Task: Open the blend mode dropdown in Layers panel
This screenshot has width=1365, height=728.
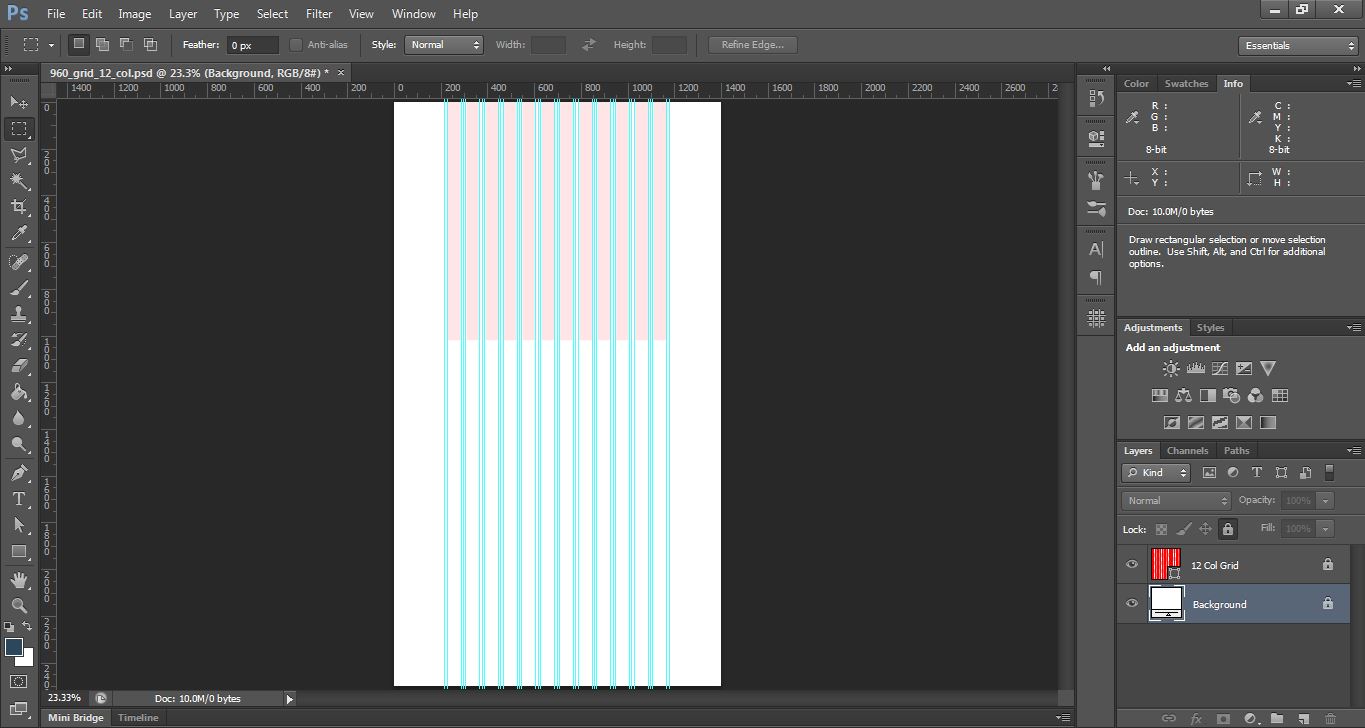Action: tap(1175, 500)
